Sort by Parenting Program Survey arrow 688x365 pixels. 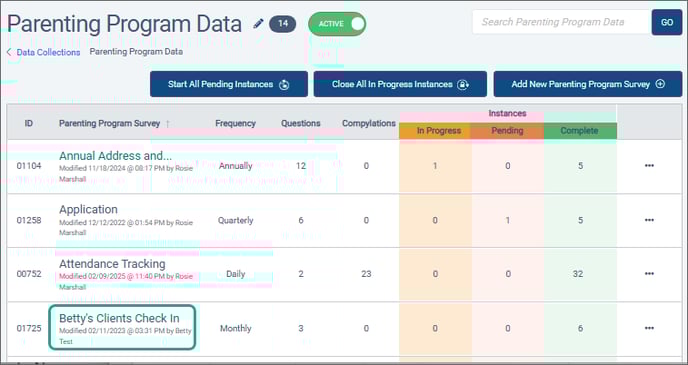point(167,124)
